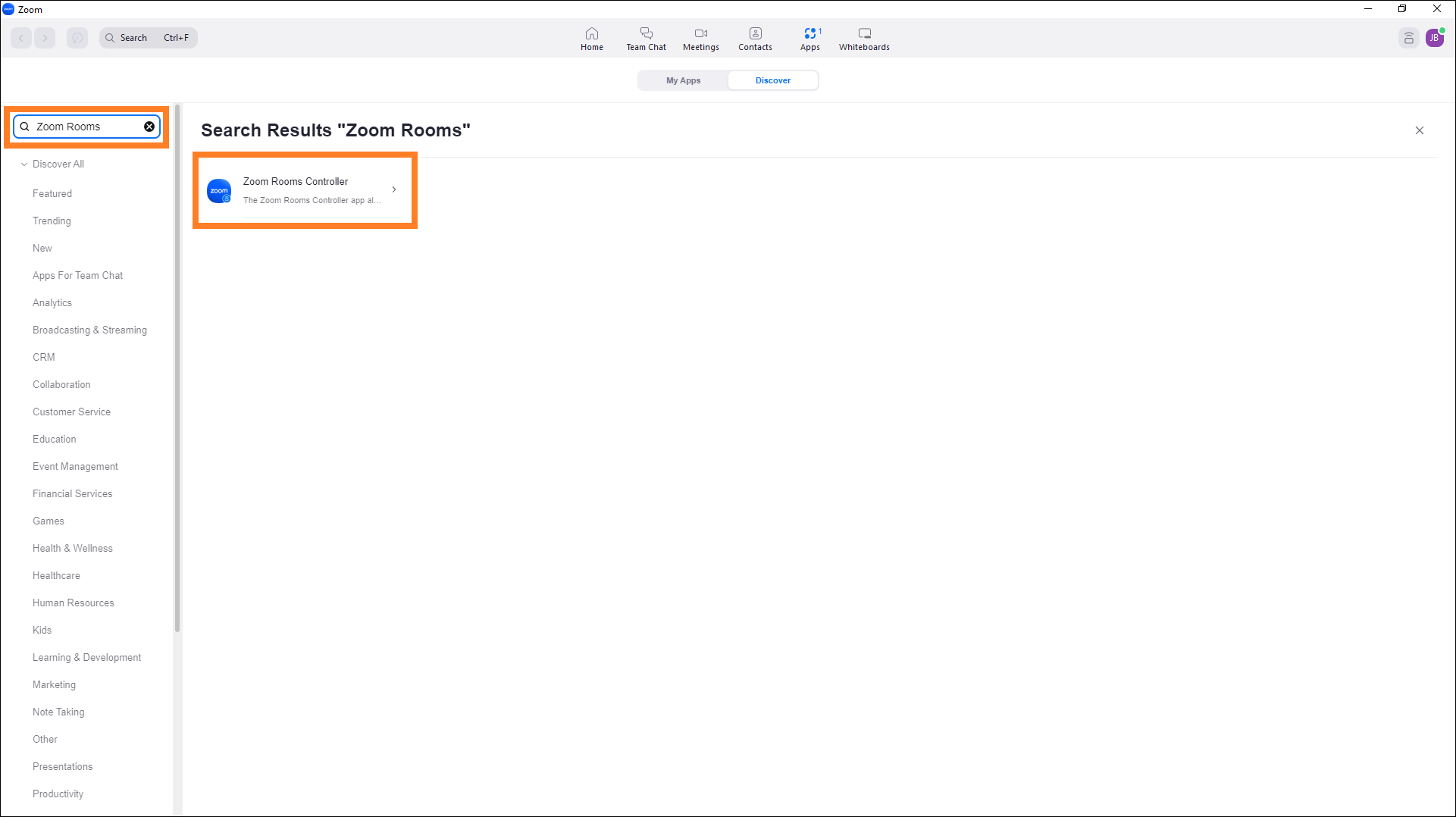The width and height of the screenshot is (1456, 817).
Task: Select the Productivity category
Action: pos(58,794)
